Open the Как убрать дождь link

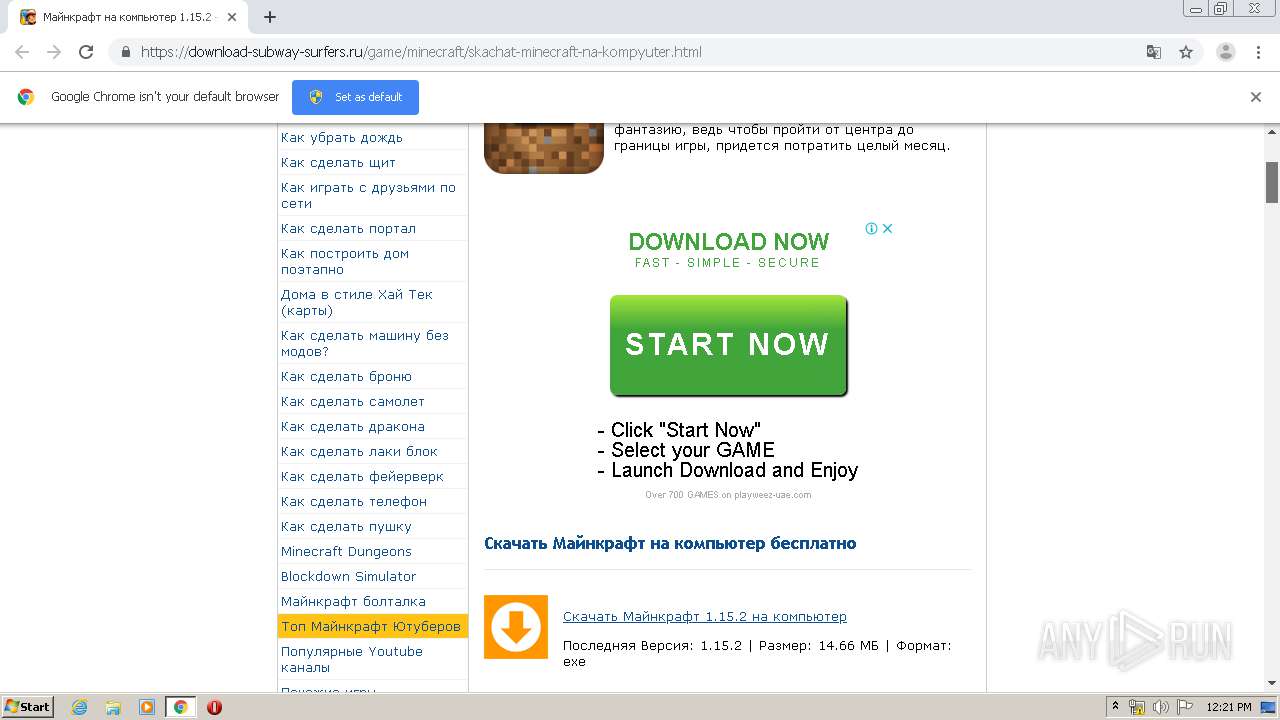(342, 137)
